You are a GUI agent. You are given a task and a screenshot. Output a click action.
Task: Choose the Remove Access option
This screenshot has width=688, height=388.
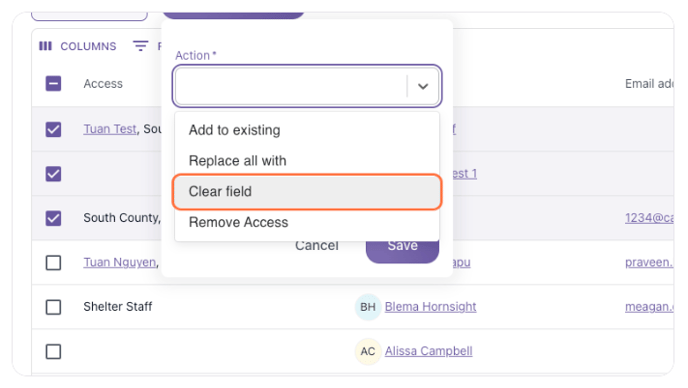coord(307,222)
